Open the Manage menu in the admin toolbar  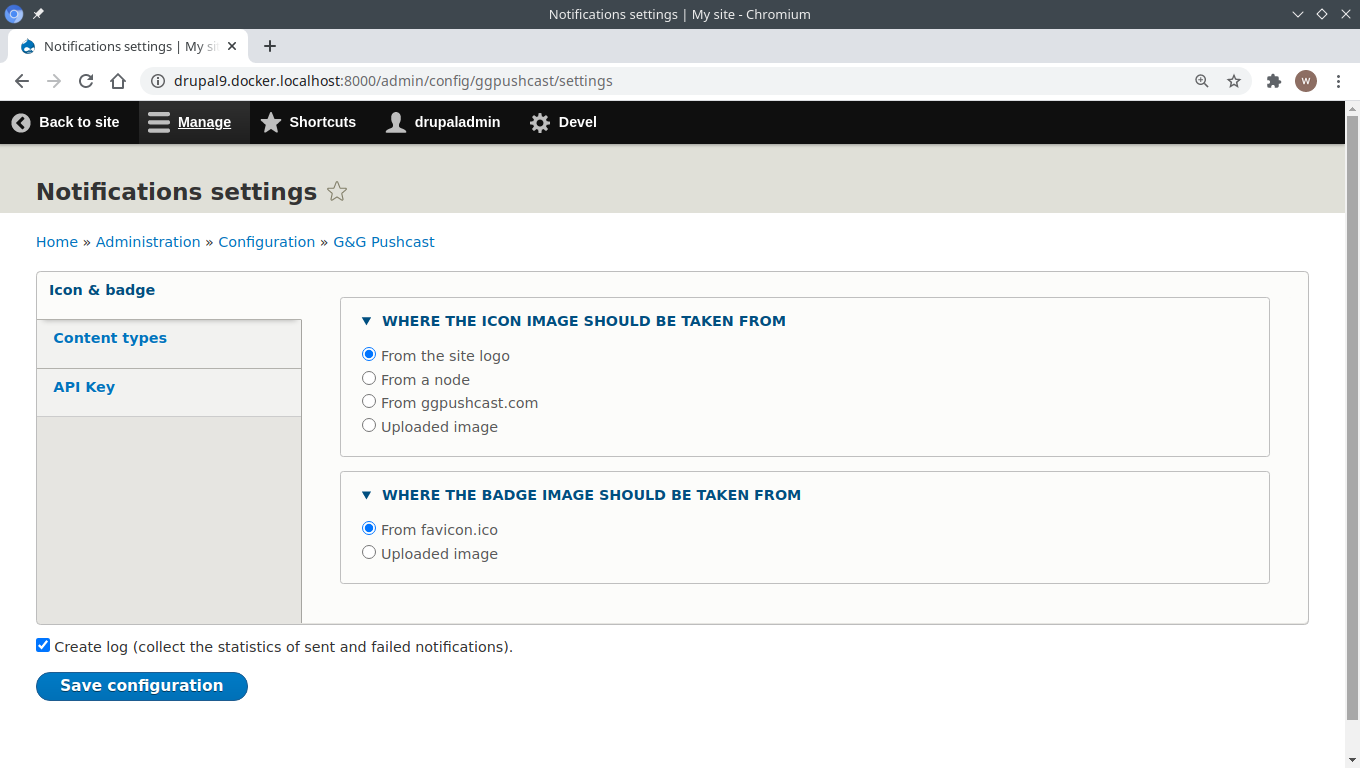tap(191, 122)
